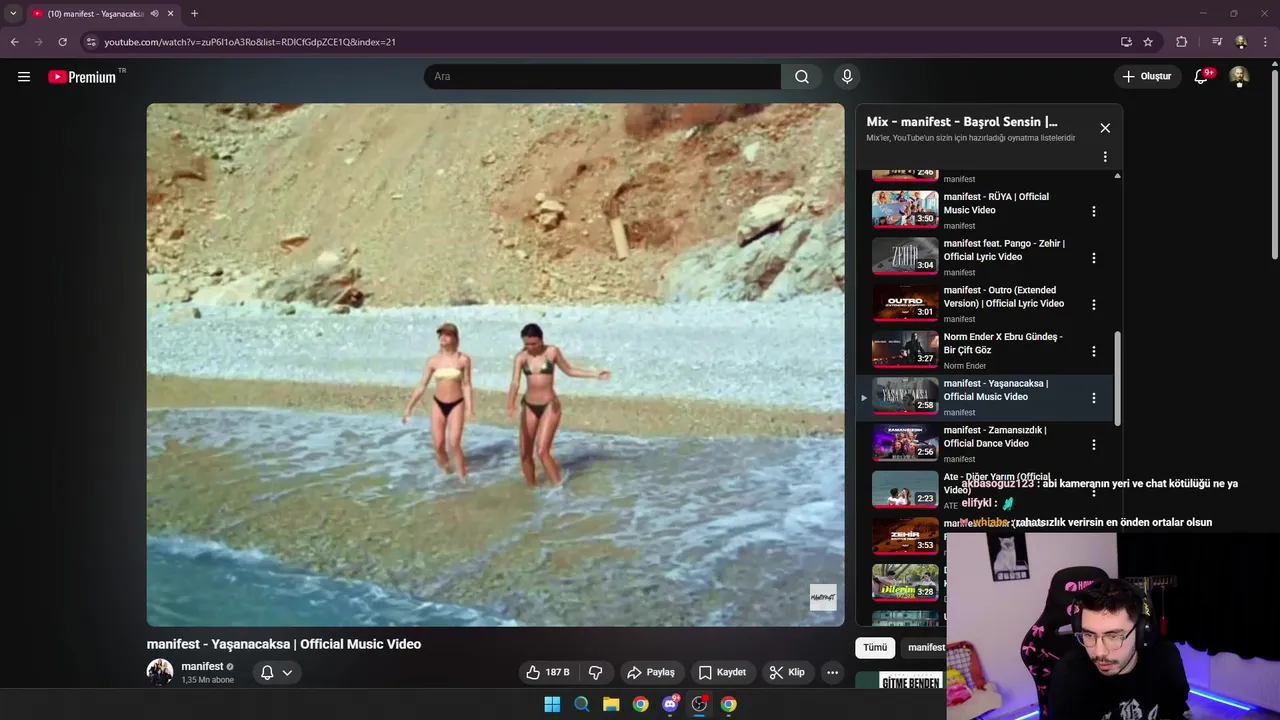Open File Explorer from taskbar

[x=611, y=704]
